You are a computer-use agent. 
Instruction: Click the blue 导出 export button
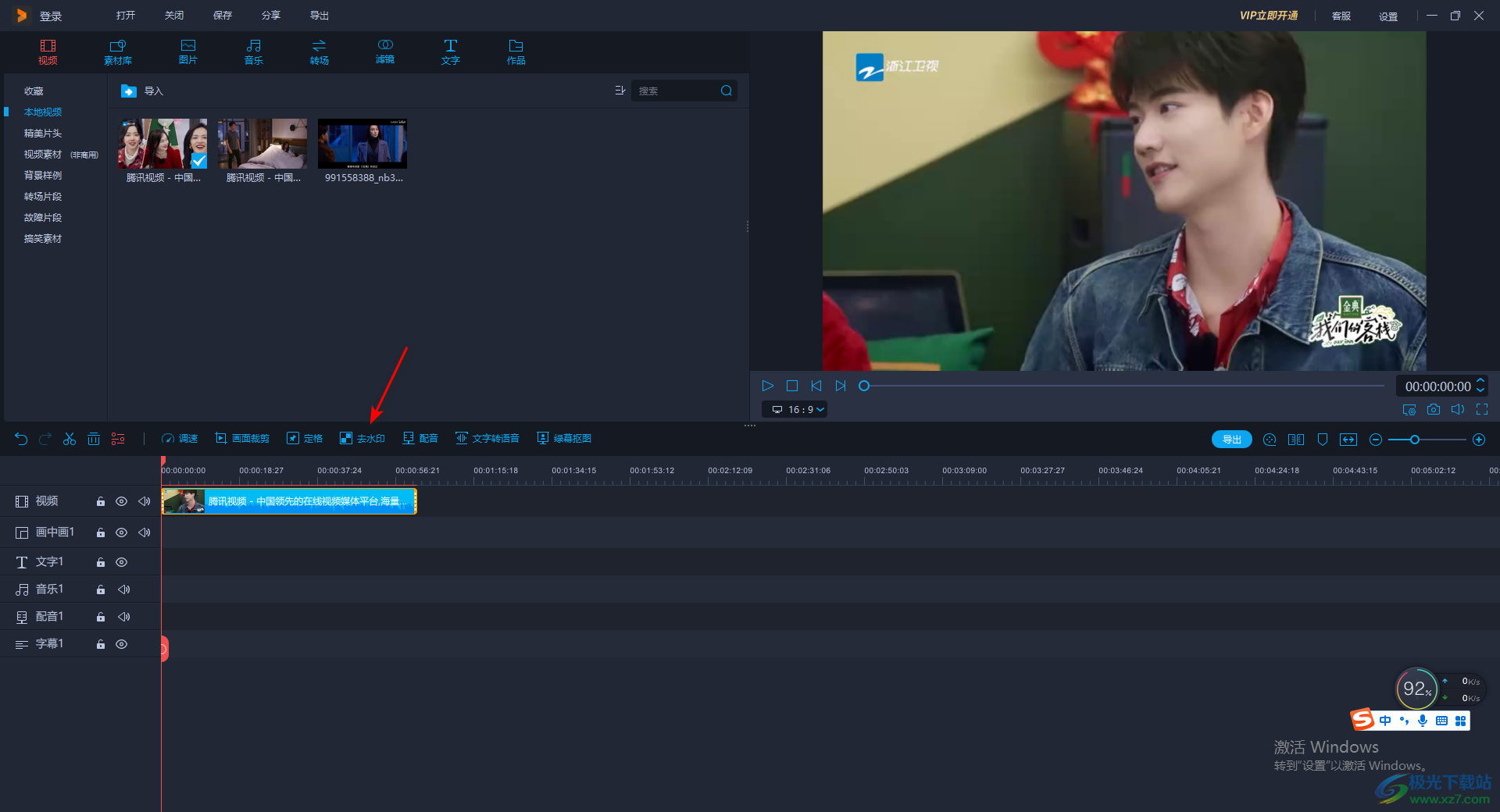[x=1232, y=440]
